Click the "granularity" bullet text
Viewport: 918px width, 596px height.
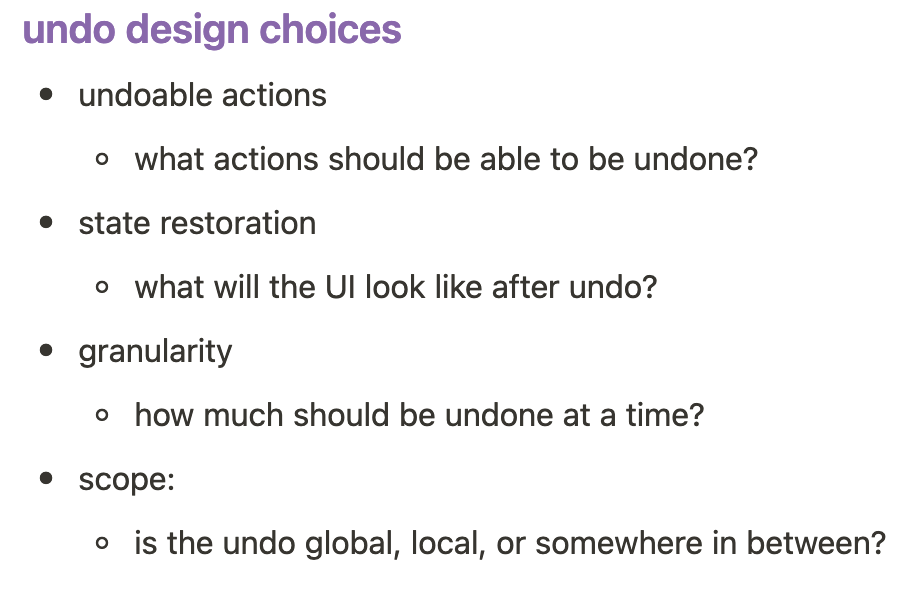coord(155,351)
